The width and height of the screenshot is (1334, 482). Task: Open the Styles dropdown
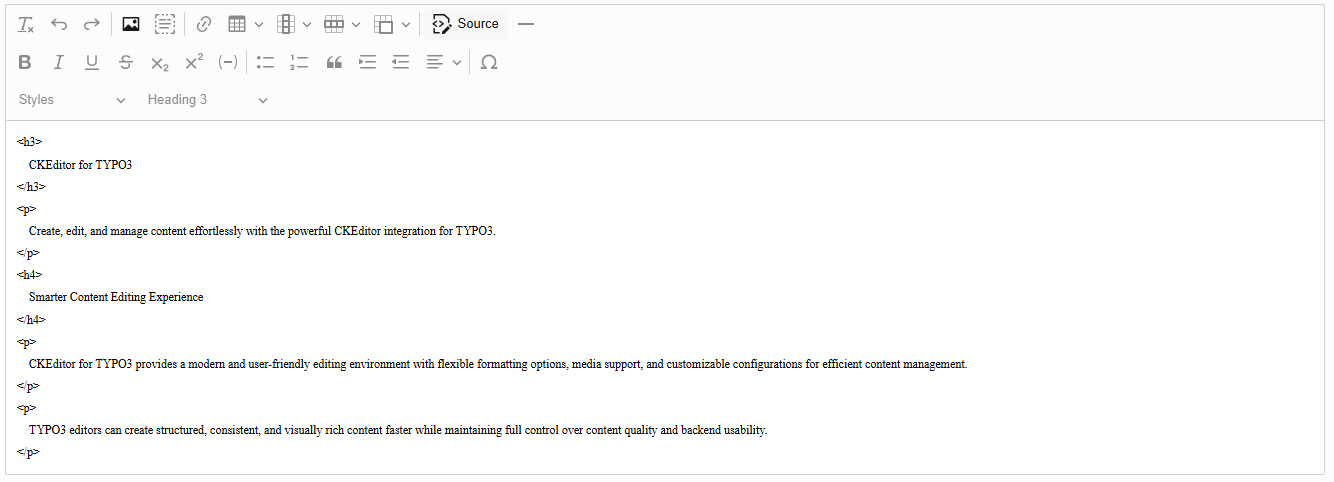pyautogui.click(x=73, y=100)
